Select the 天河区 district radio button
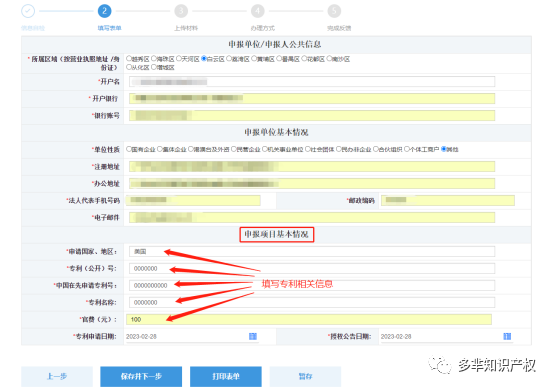 [179, 59]
